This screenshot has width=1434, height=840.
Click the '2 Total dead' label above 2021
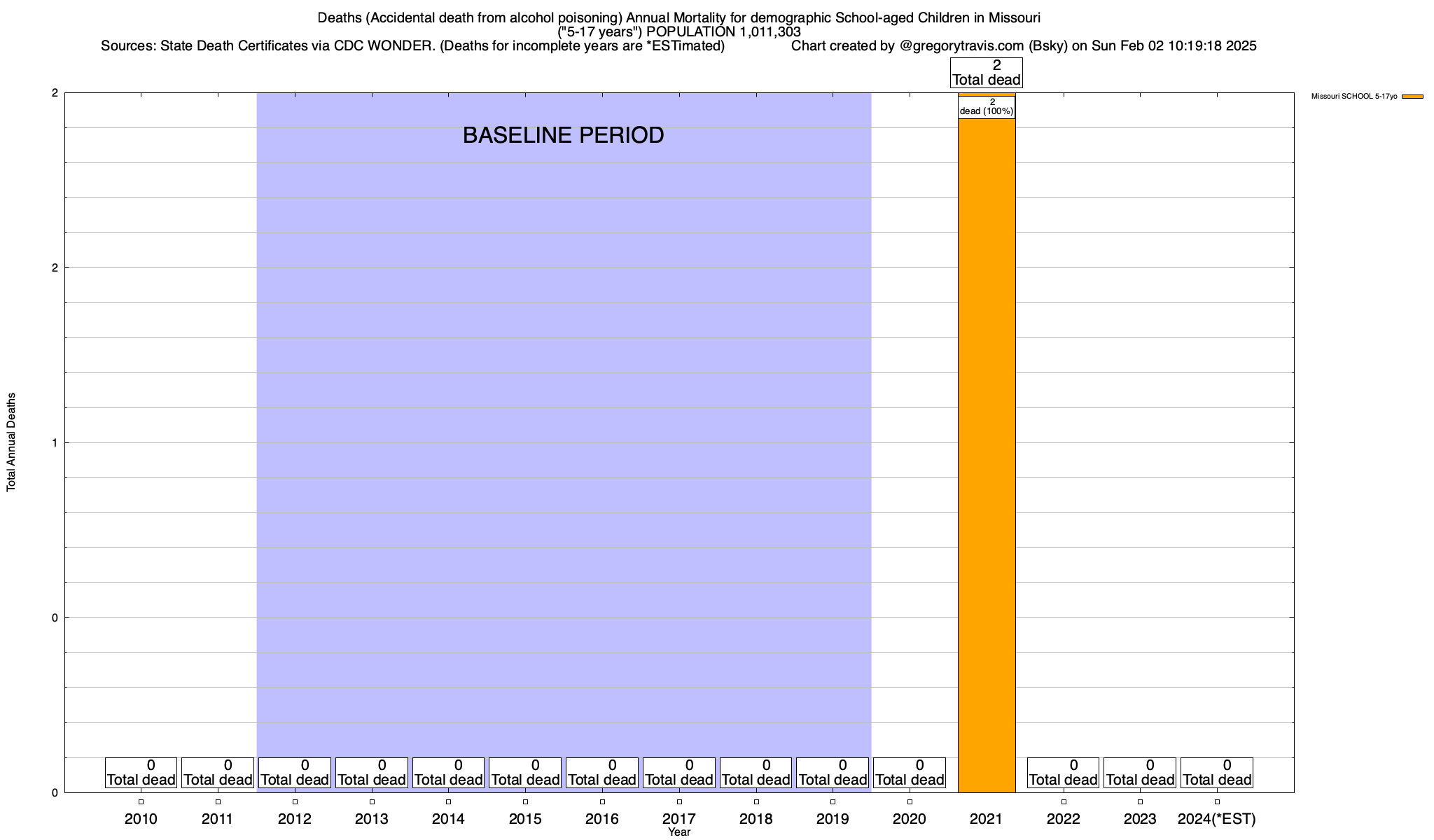986,73
